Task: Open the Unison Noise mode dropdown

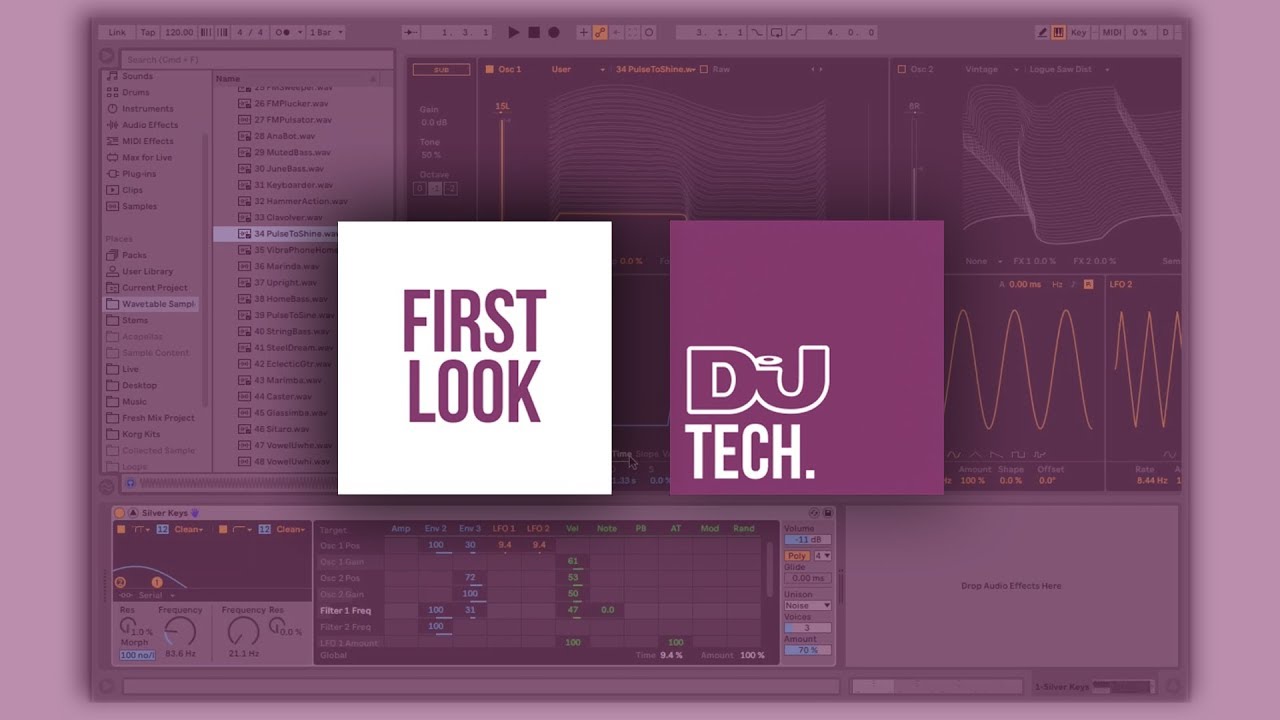Action: 807,605
